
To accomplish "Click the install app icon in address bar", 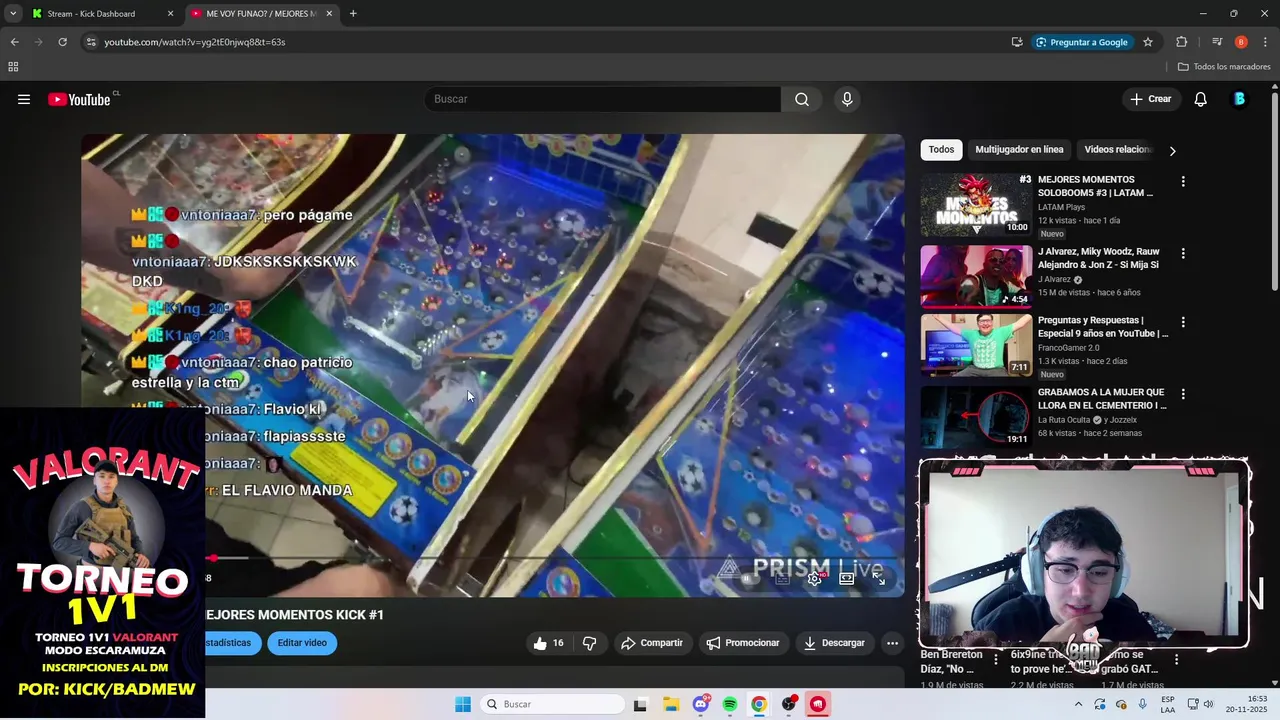I will 1017,42.
